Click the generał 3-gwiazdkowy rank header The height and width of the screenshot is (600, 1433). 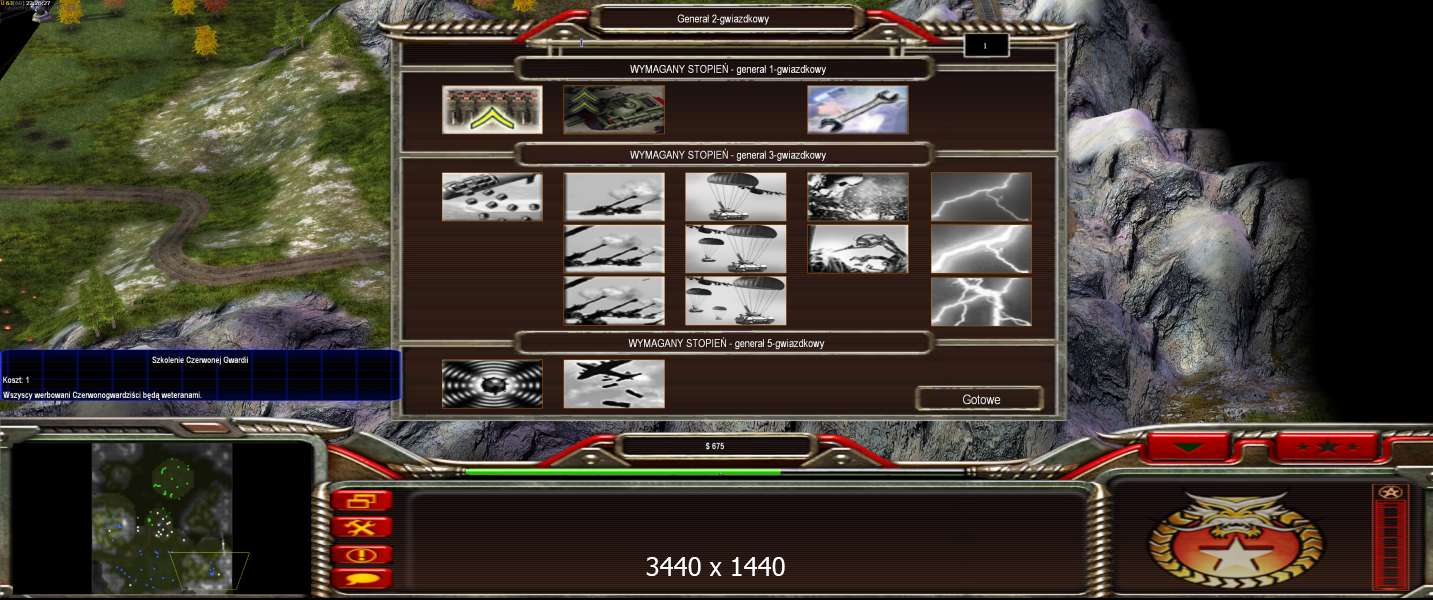[727, 155]
